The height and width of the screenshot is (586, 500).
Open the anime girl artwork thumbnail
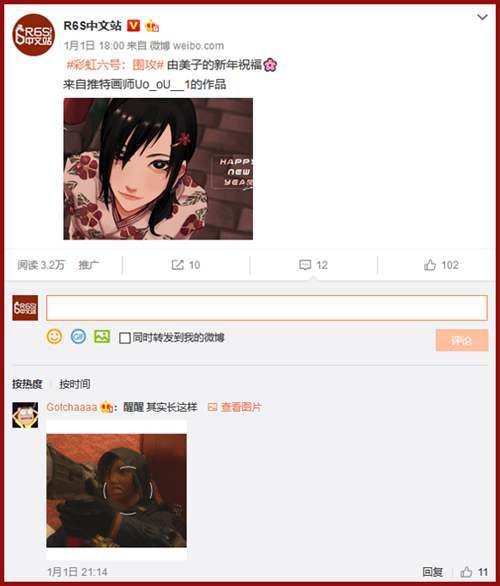tap(158, 169)
